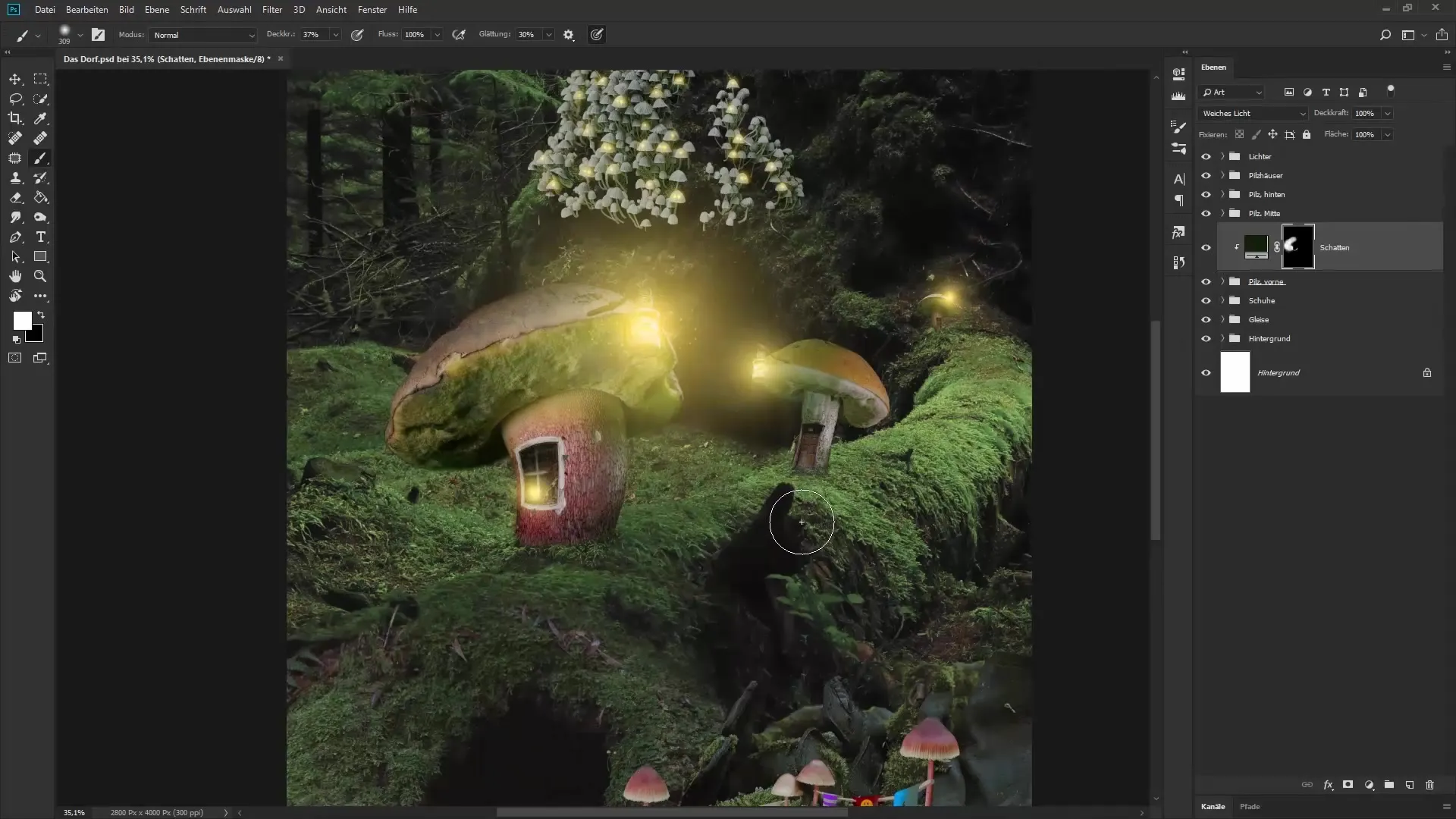Open the Filter menu
1456x819 pixels.
[x=272, y=9]
